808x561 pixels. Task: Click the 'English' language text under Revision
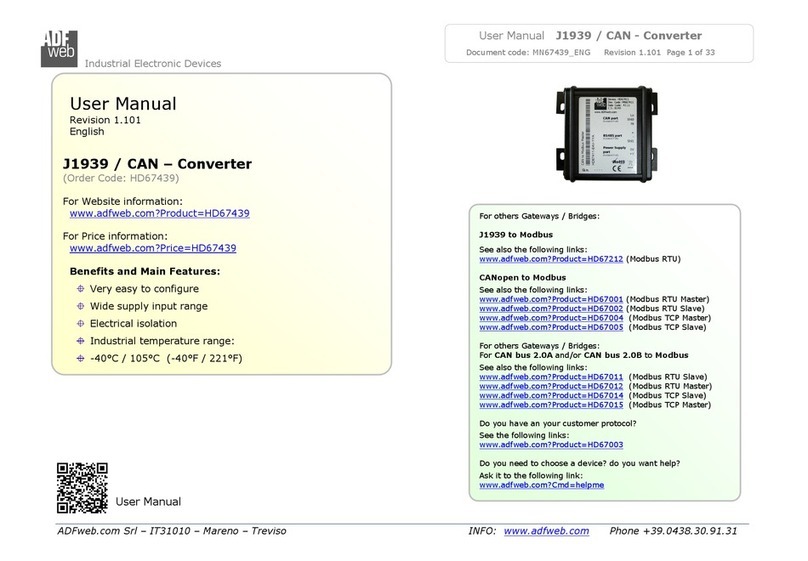click(x=87, y=132)
